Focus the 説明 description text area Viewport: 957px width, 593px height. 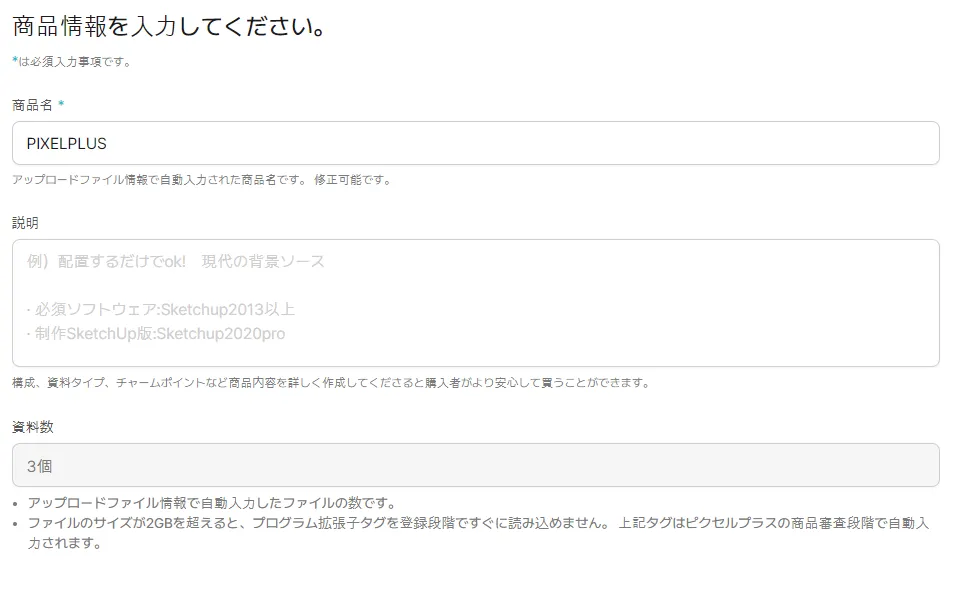475,303
